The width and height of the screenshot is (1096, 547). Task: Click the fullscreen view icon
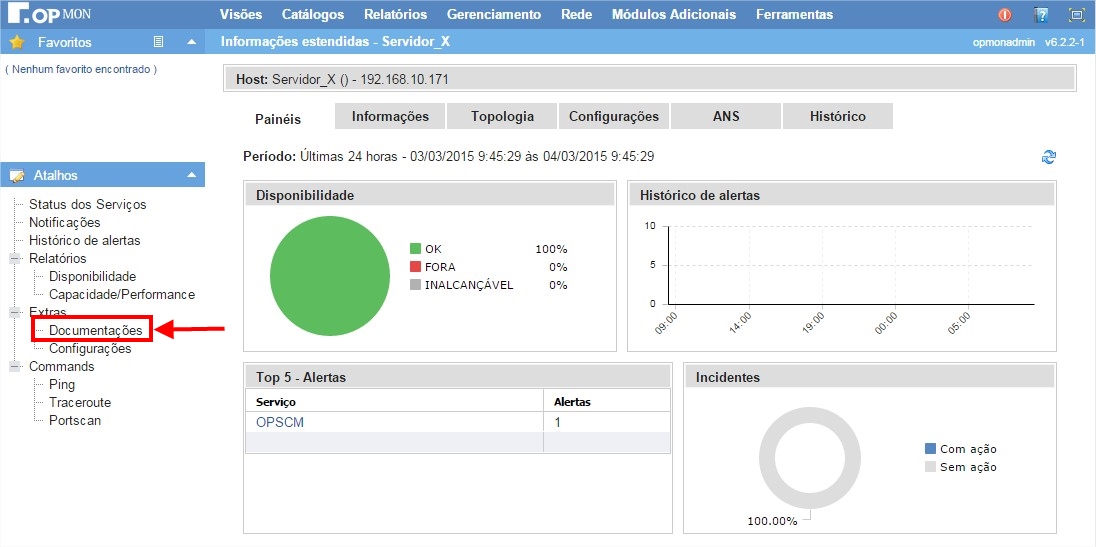click(x=1076, y=15)
